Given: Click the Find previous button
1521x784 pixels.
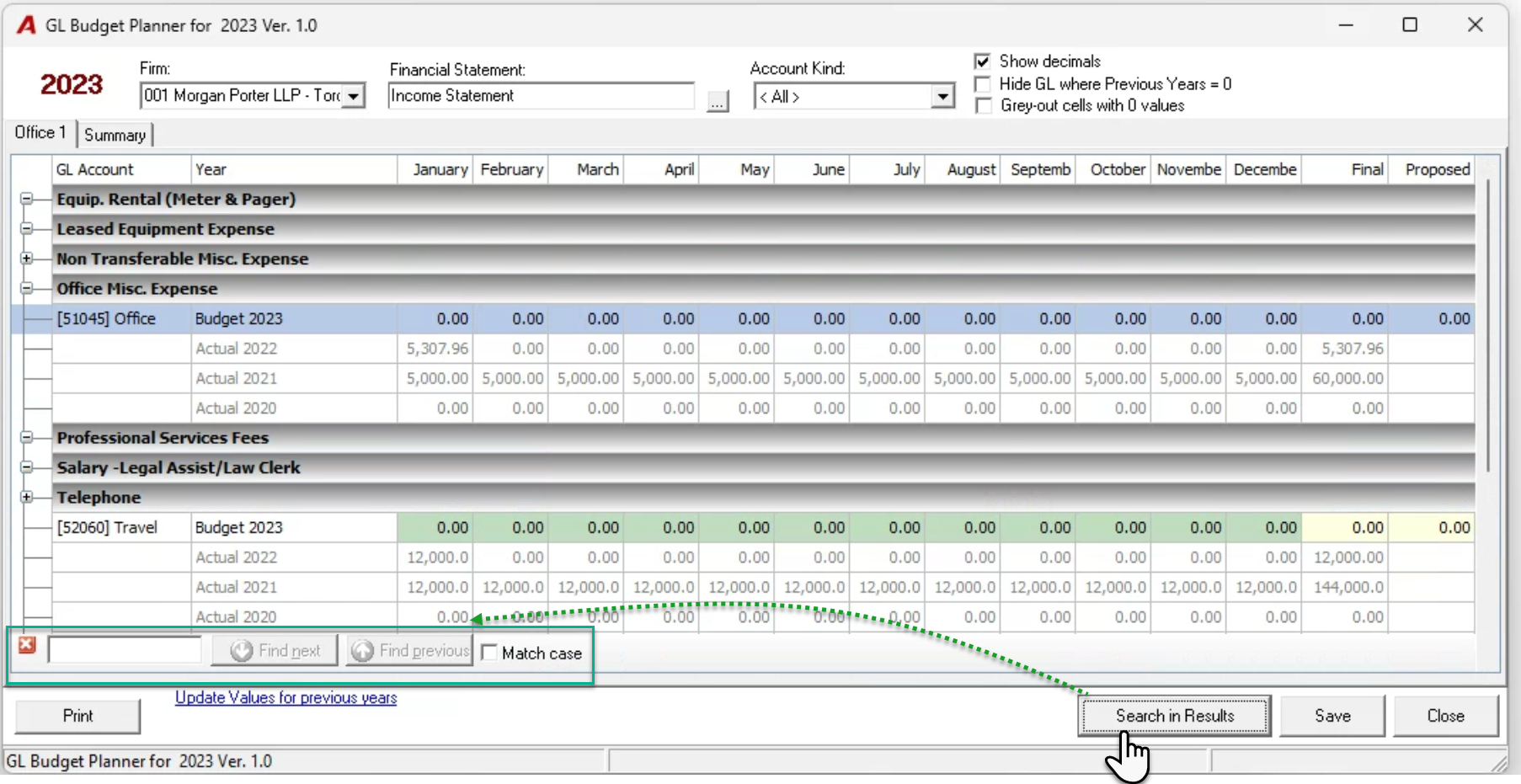Looking at the screenshot, I should click(x=410, y=651).
